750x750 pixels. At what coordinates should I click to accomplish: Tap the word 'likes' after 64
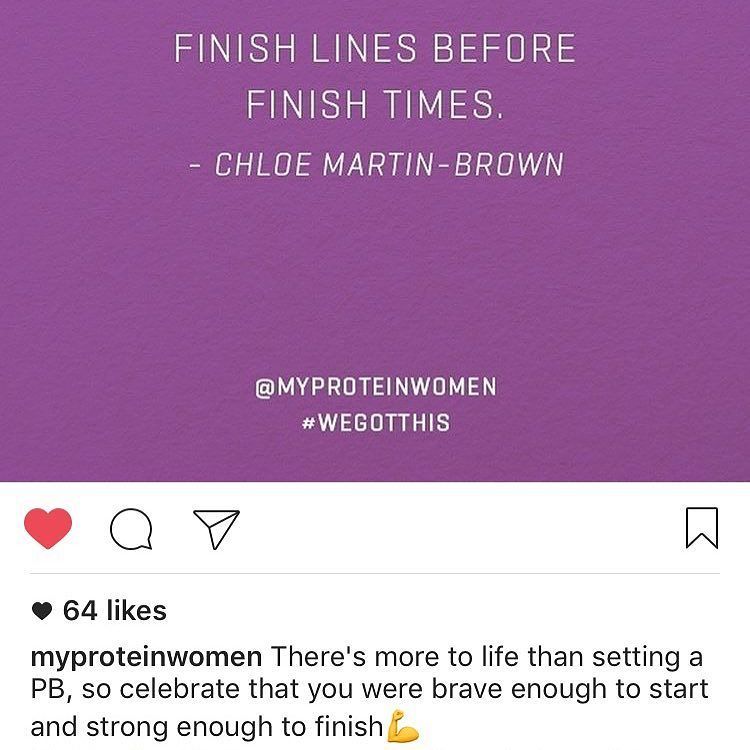136,610
